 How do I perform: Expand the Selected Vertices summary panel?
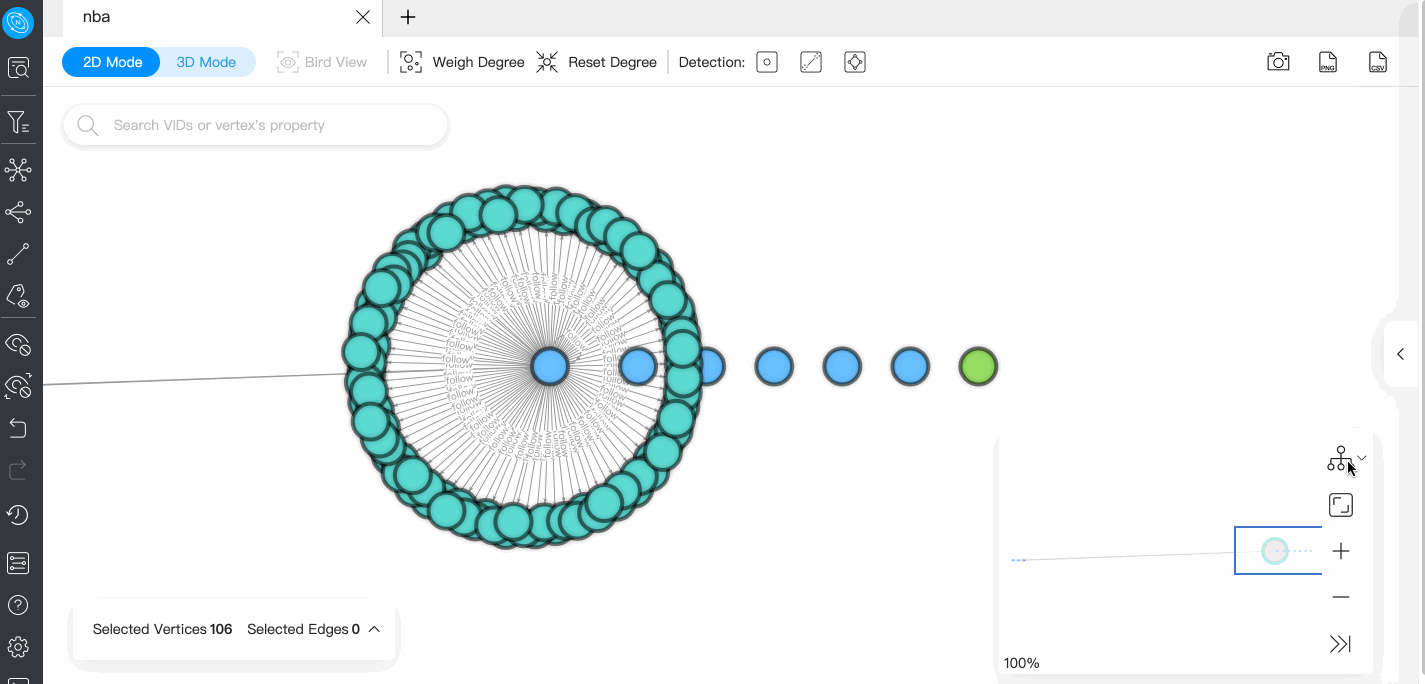374,629
